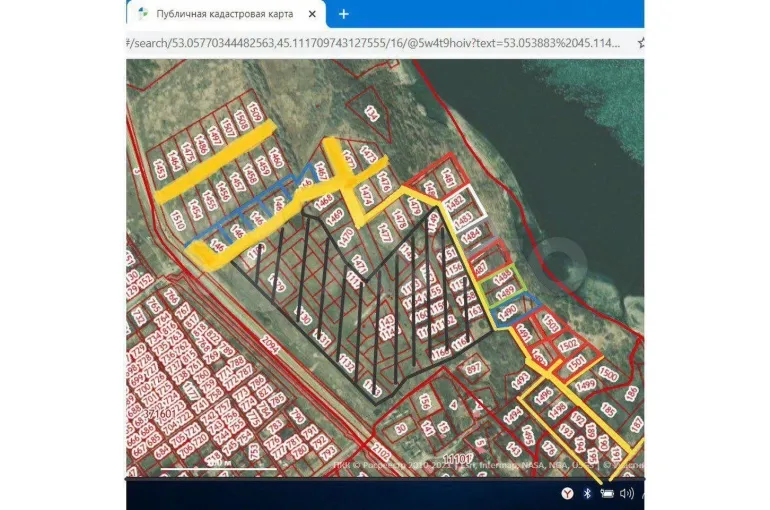This screenshot has height=510, width=770.
Task: Select the green-outlined parcel 1489
Action: 506,291
